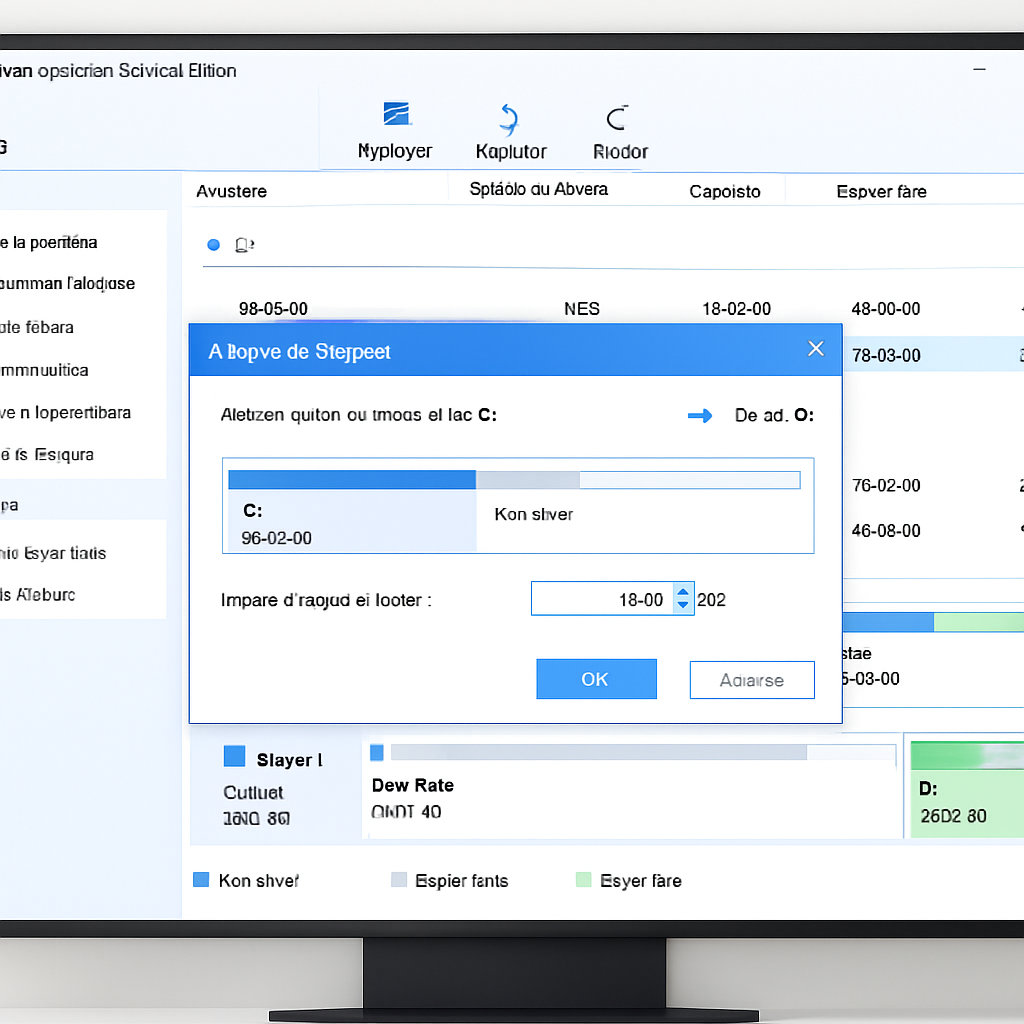Click the Aqiarse button
The image size is (1024, 1024).
click(752, 679)
